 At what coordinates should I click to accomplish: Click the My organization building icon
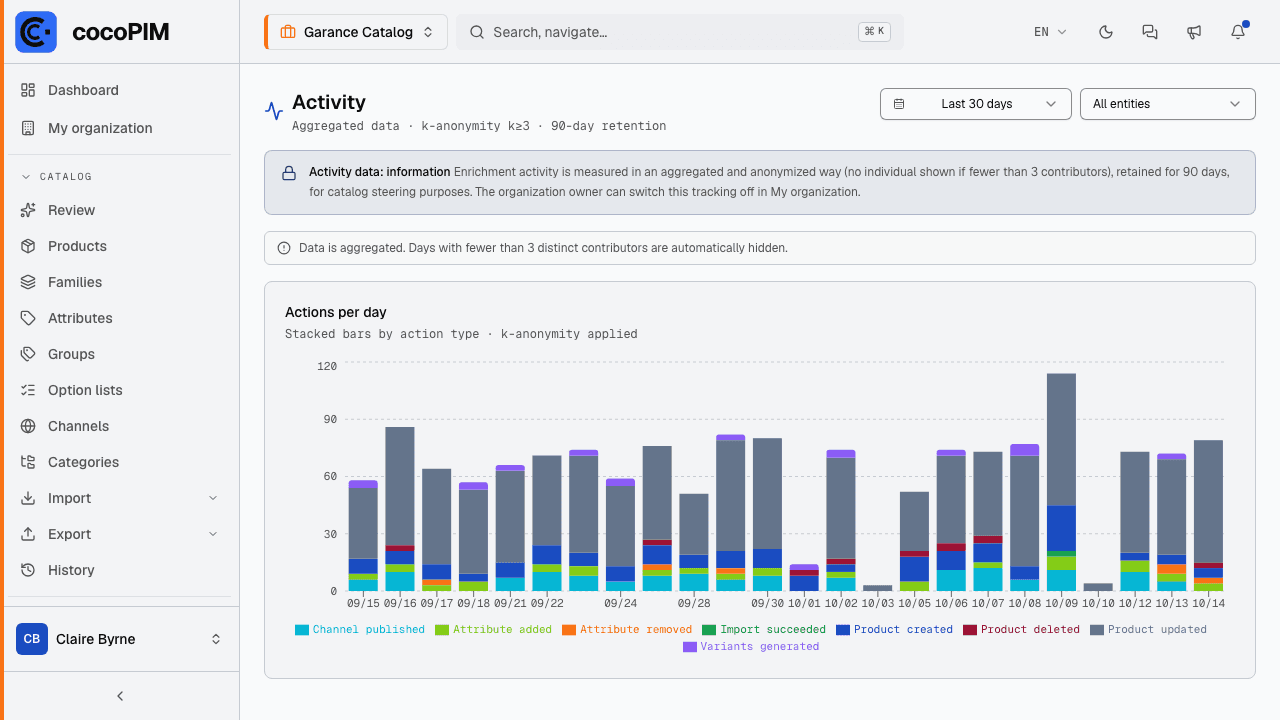(28, 128)
